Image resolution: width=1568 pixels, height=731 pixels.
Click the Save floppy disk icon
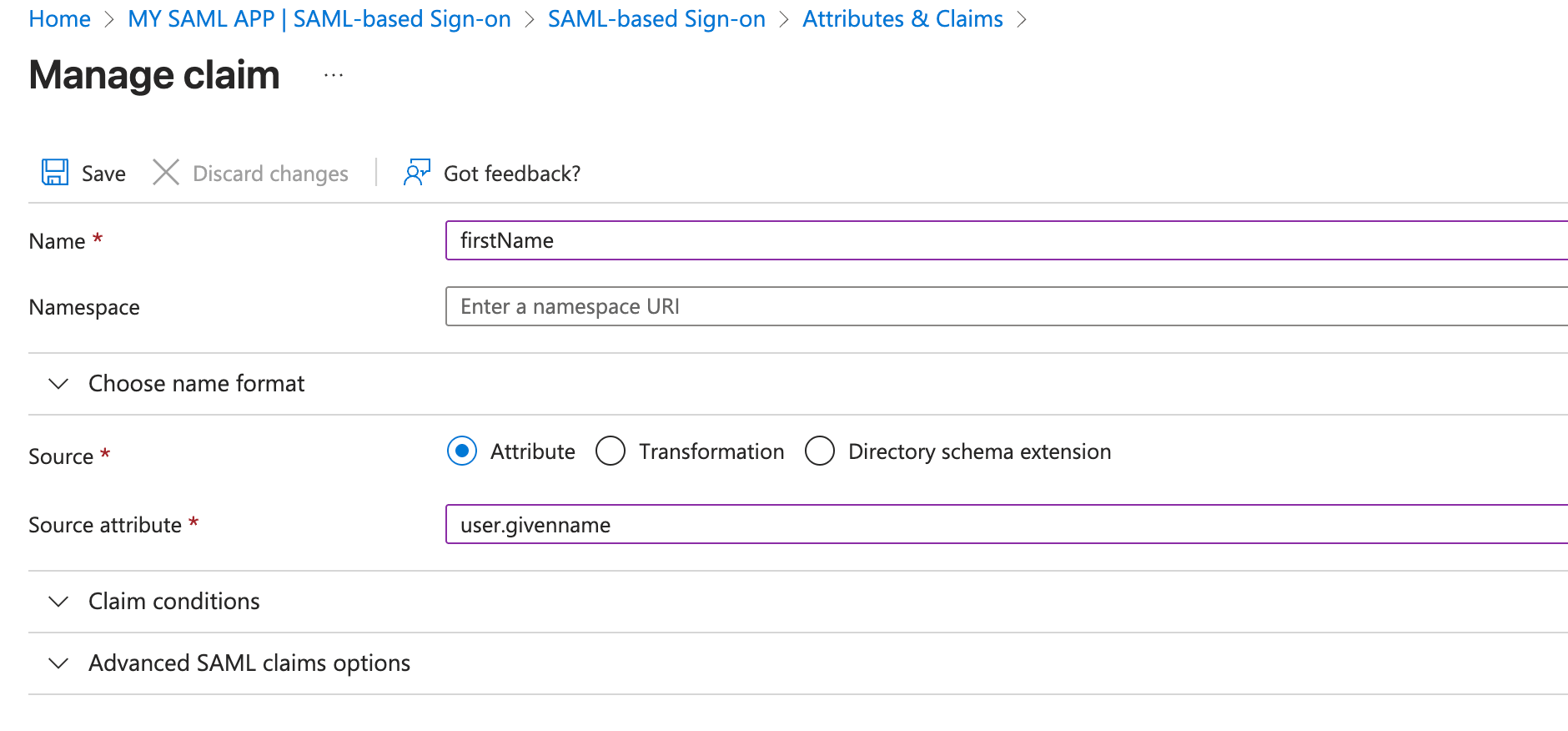(x=55, y=173)
